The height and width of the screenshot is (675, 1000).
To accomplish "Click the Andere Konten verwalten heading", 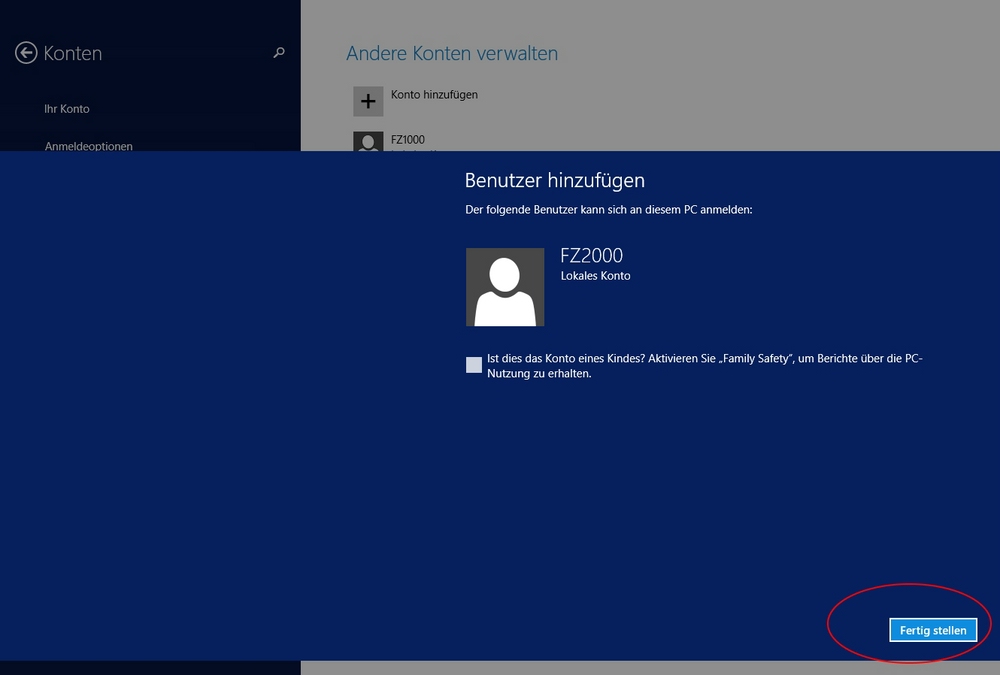I will point(452,53).
